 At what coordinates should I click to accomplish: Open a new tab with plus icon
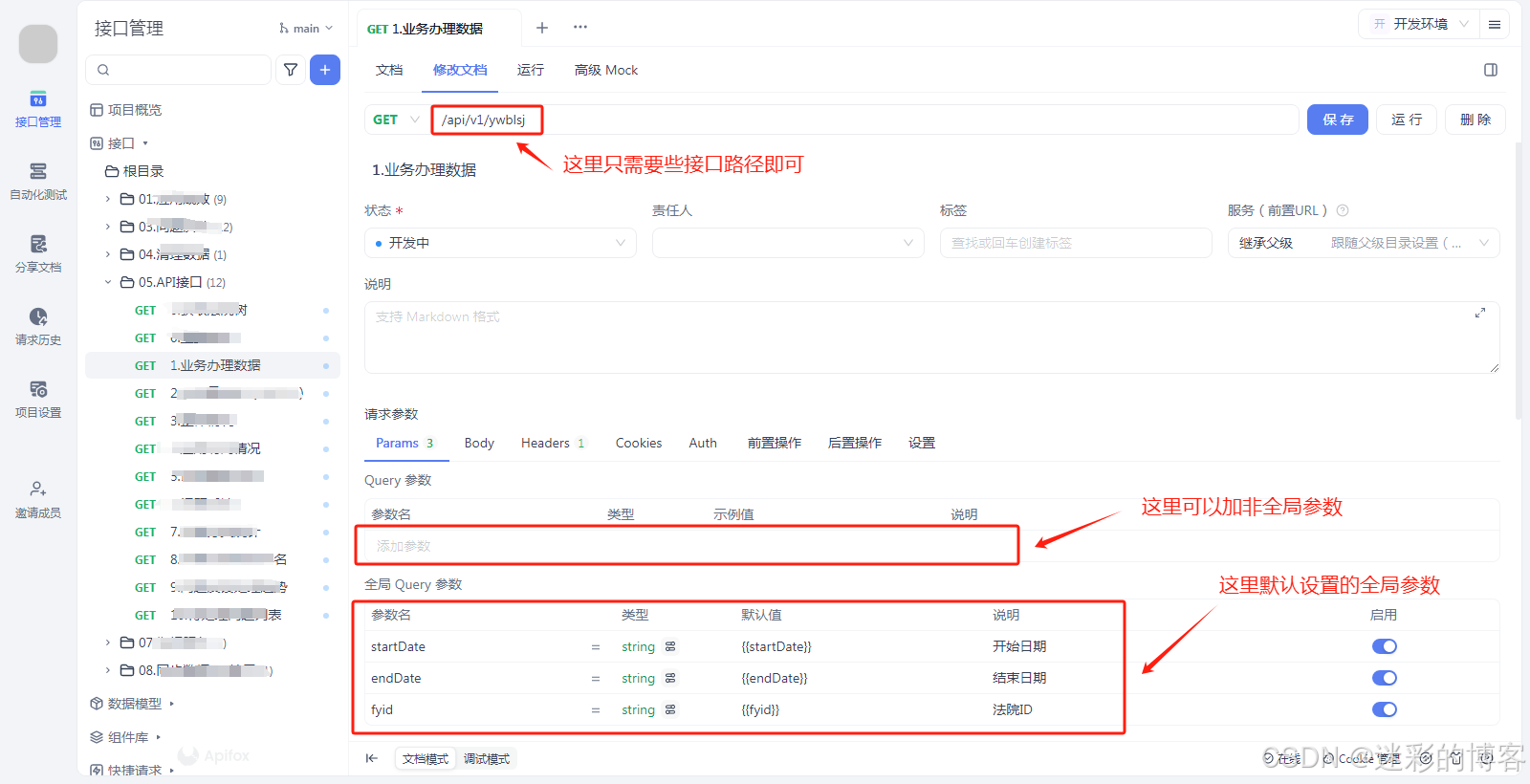coord(542,28)
